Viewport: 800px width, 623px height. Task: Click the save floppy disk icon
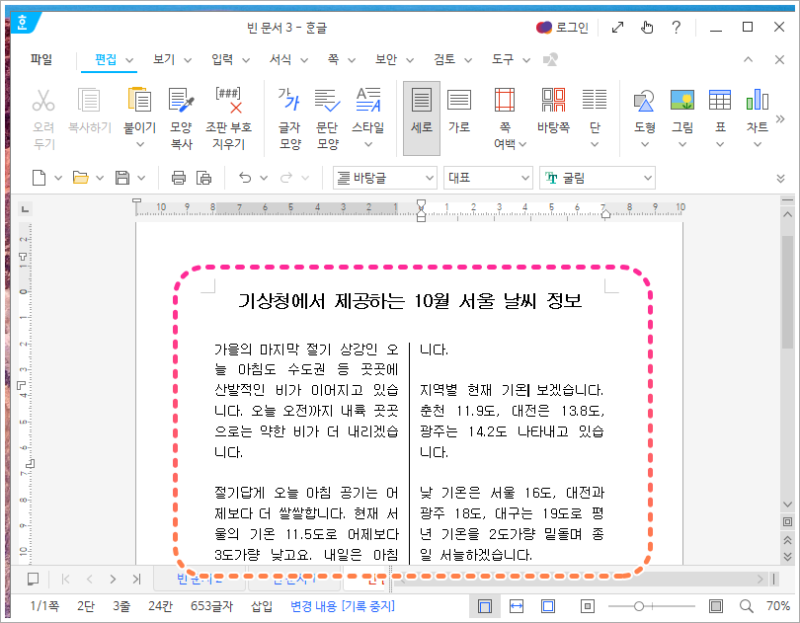click(122, 178)
